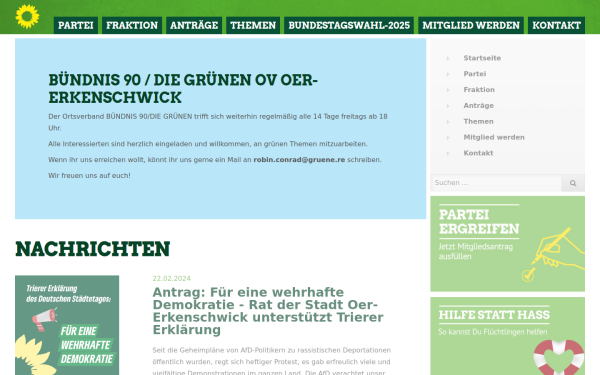Click the hand with pen illustration
Viewport: 600px width, 375px height.
pos(554,254)
